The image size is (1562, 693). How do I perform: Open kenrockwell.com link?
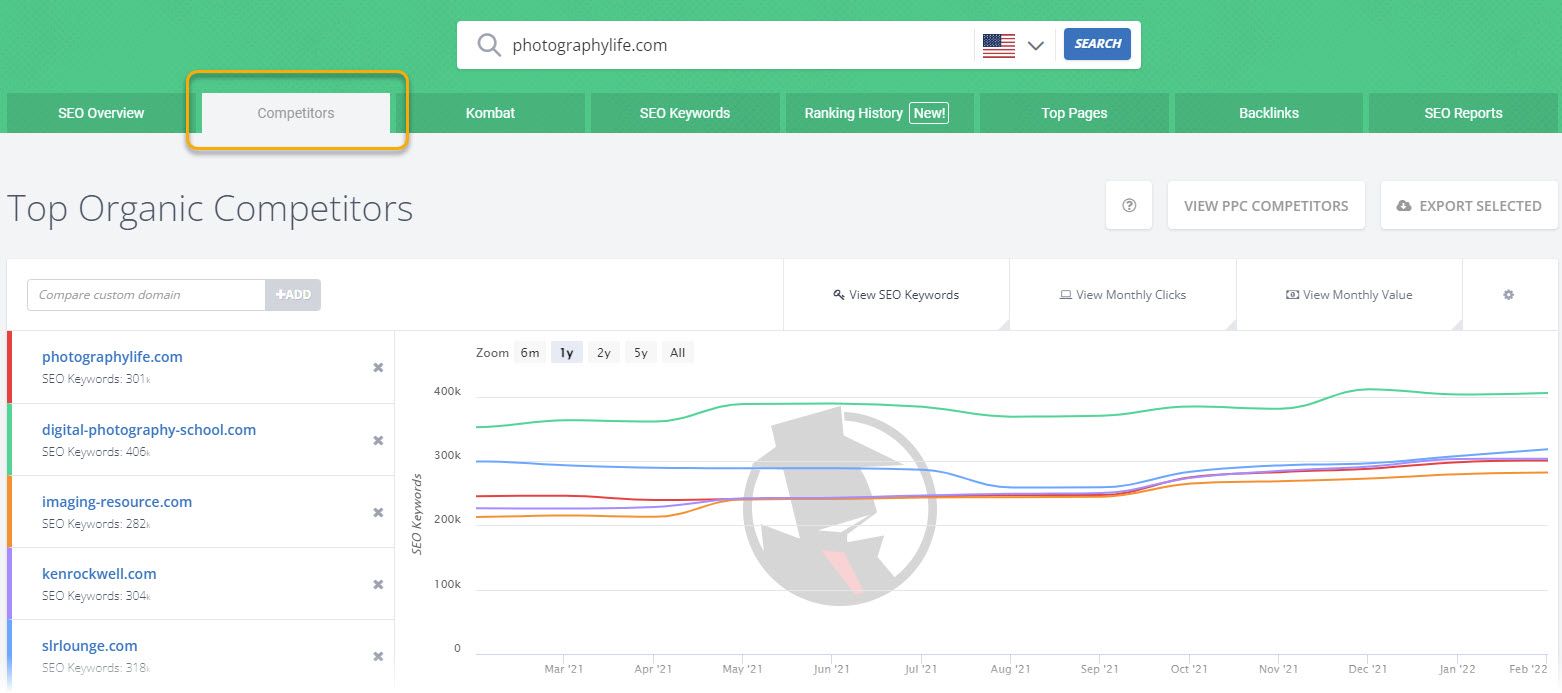coord(99,574)
